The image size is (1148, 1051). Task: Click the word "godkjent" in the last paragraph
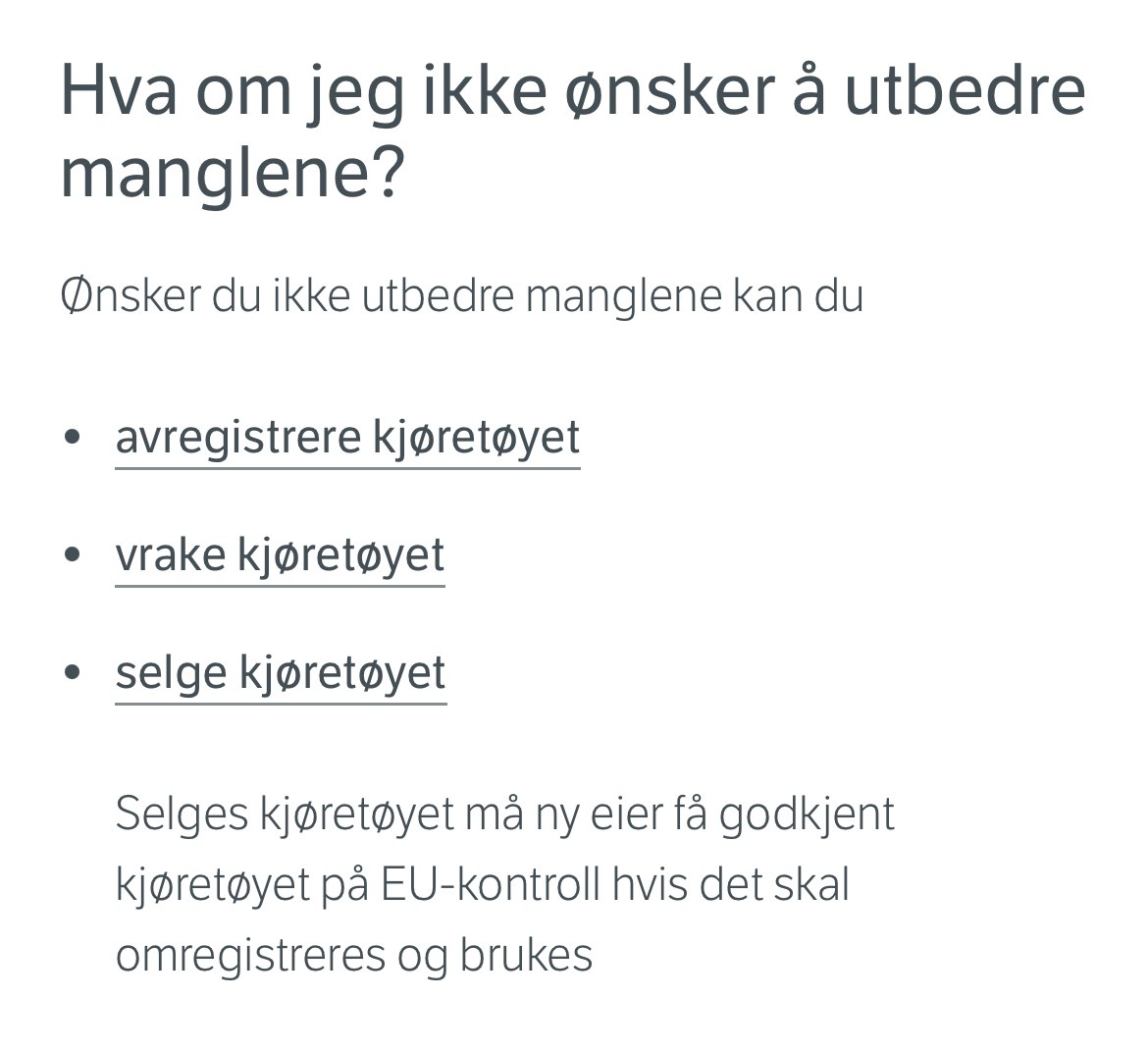(807, 815)
